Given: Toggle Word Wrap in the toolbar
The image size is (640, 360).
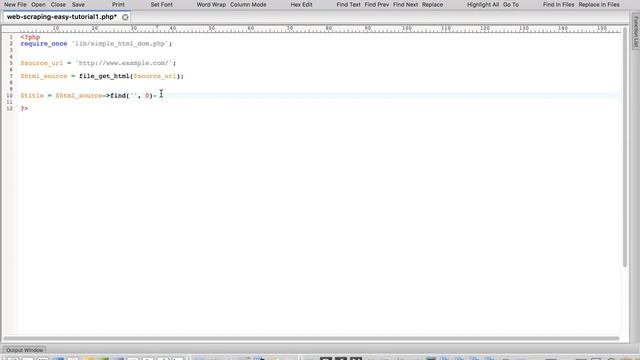Looking at the screenshot, I should pyautogui.click(x=211, y=4).
